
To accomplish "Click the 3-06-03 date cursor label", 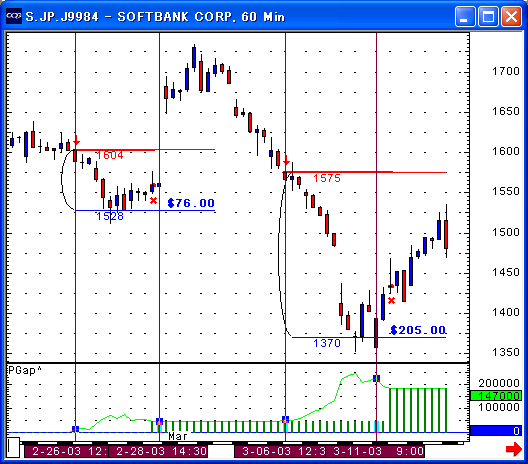I will (280, 451).
